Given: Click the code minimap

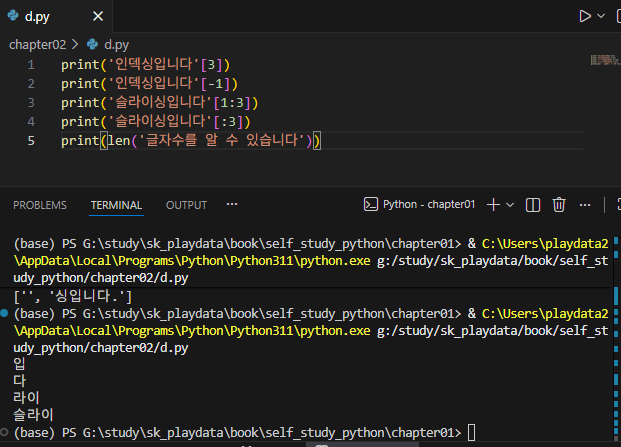Looking at the screenshot, I should click(x=605, y=60).
